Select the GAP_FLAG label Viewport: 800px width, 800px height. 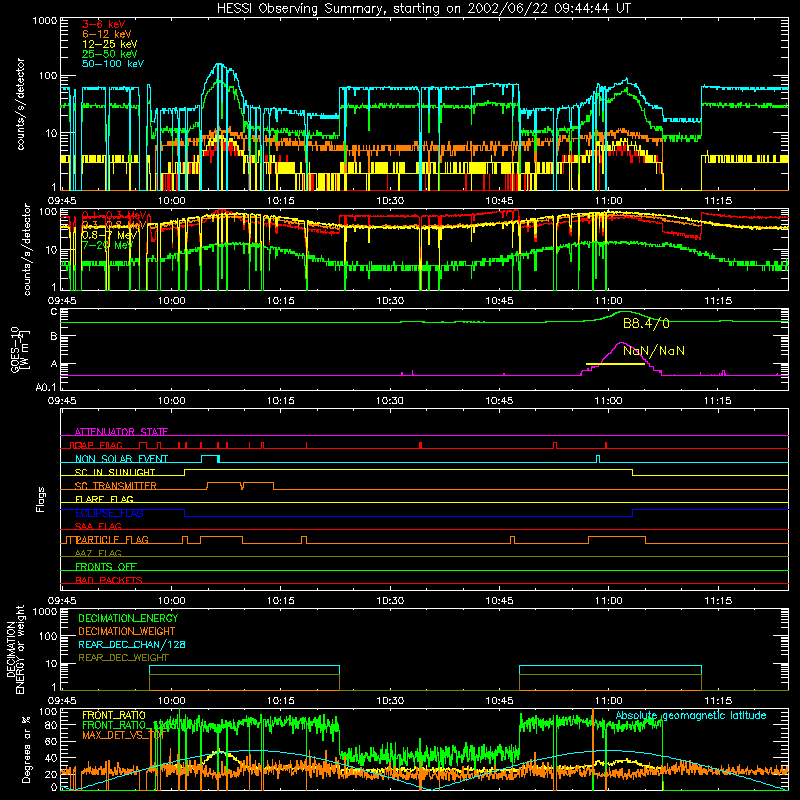click(x=98, y=445)
